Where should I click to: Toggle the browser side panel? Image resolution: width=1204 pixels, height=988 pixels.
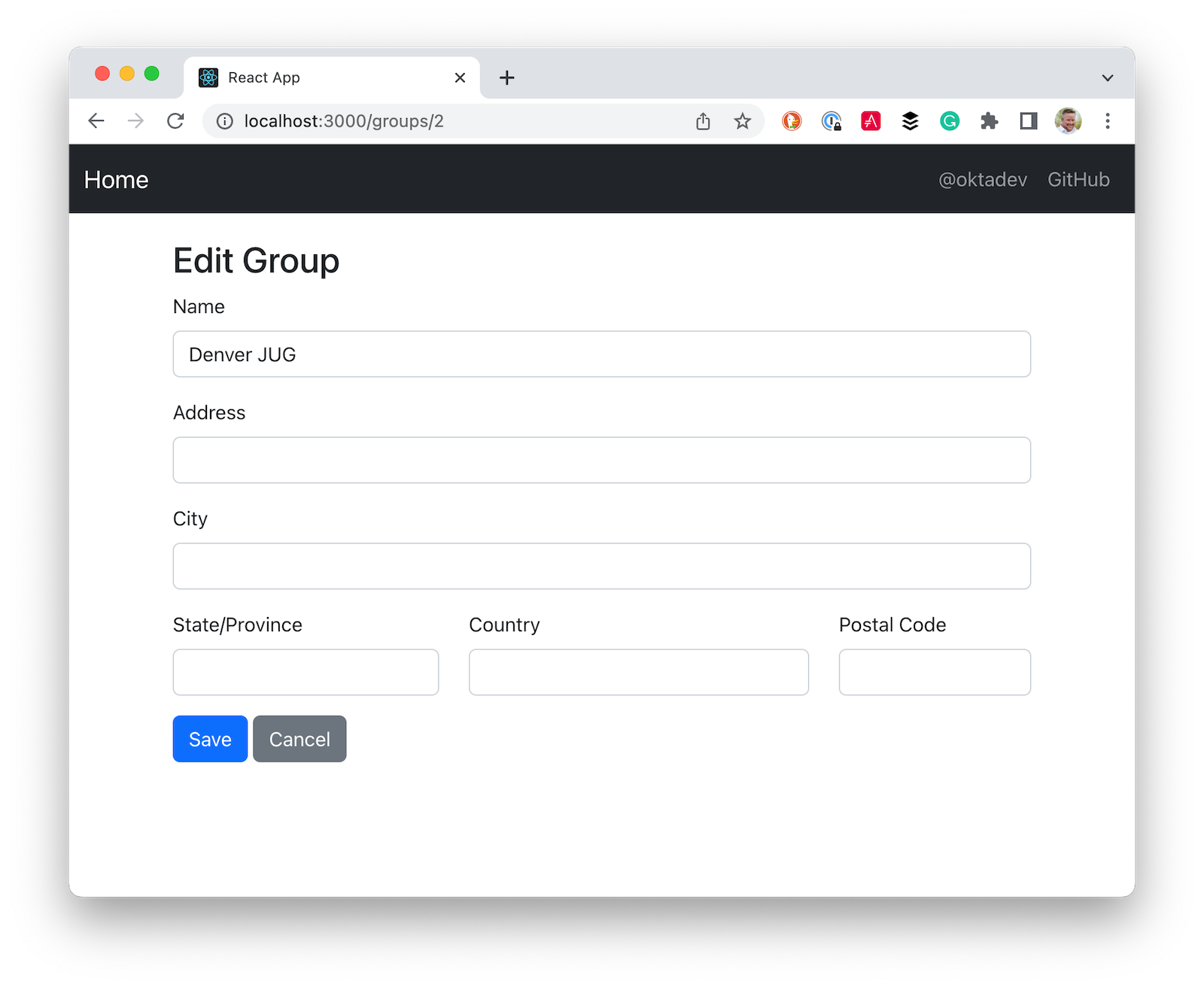click(x=1028, y=121)
